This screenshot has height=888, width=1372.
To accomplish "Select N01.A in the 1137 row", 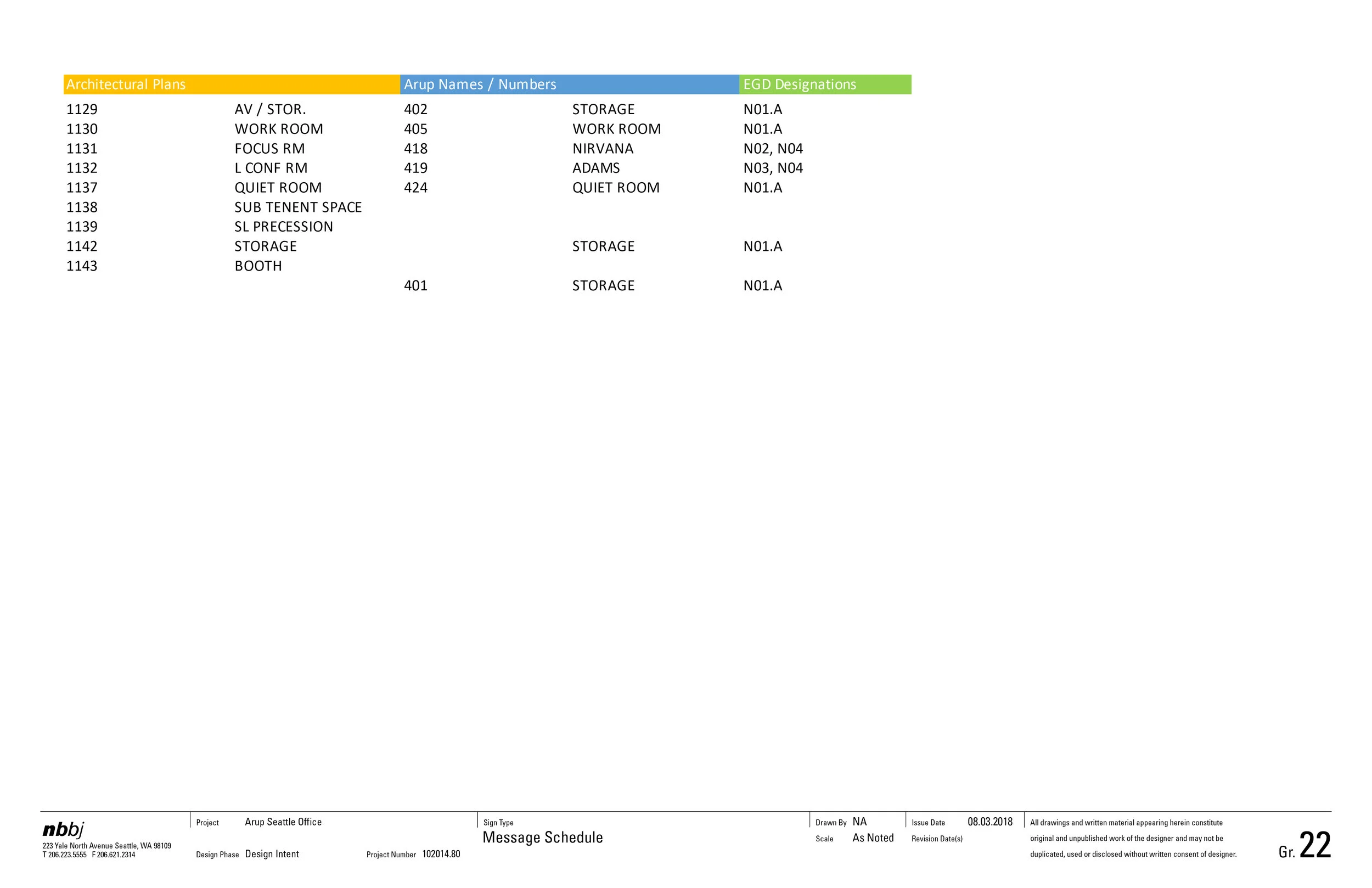I will pos(763,188).
